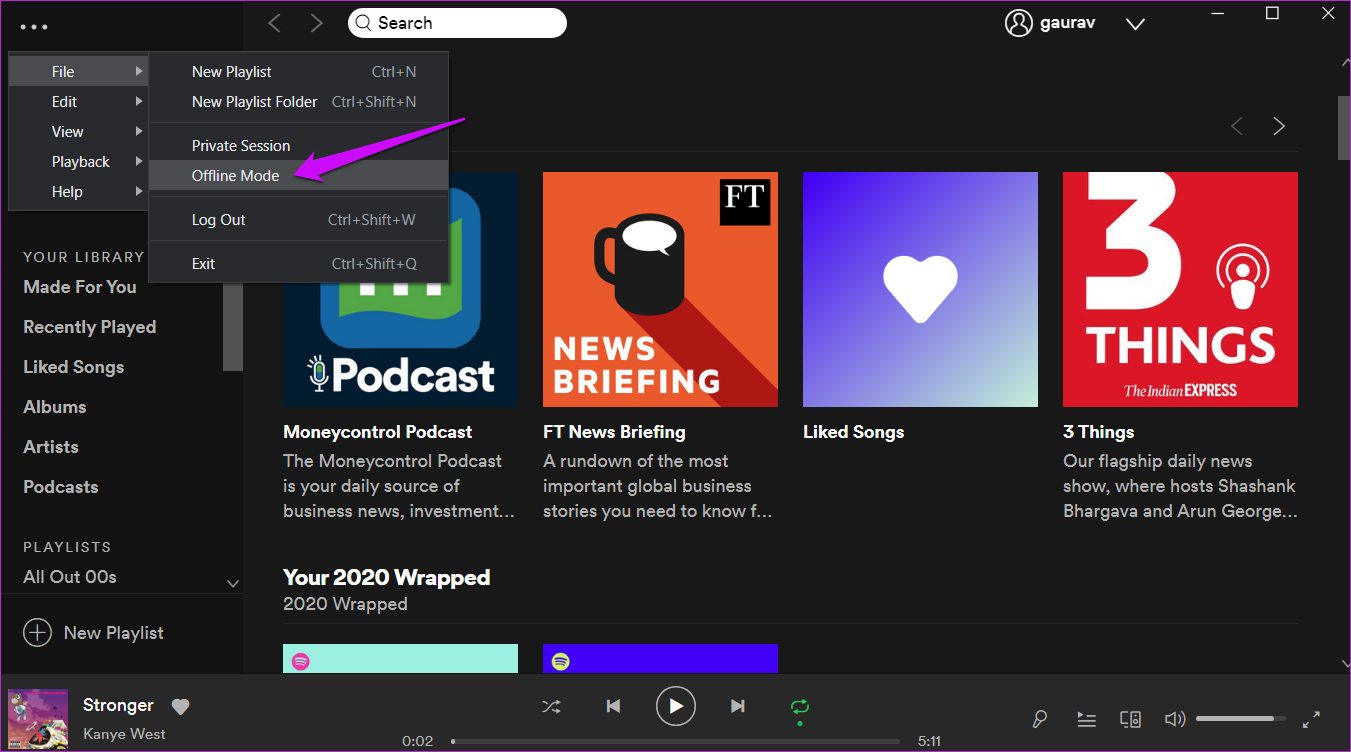This screenshot has width=1351, height=752.
Task: Collapse the All Out 00s playlist chevron
Action: point(232,582)
